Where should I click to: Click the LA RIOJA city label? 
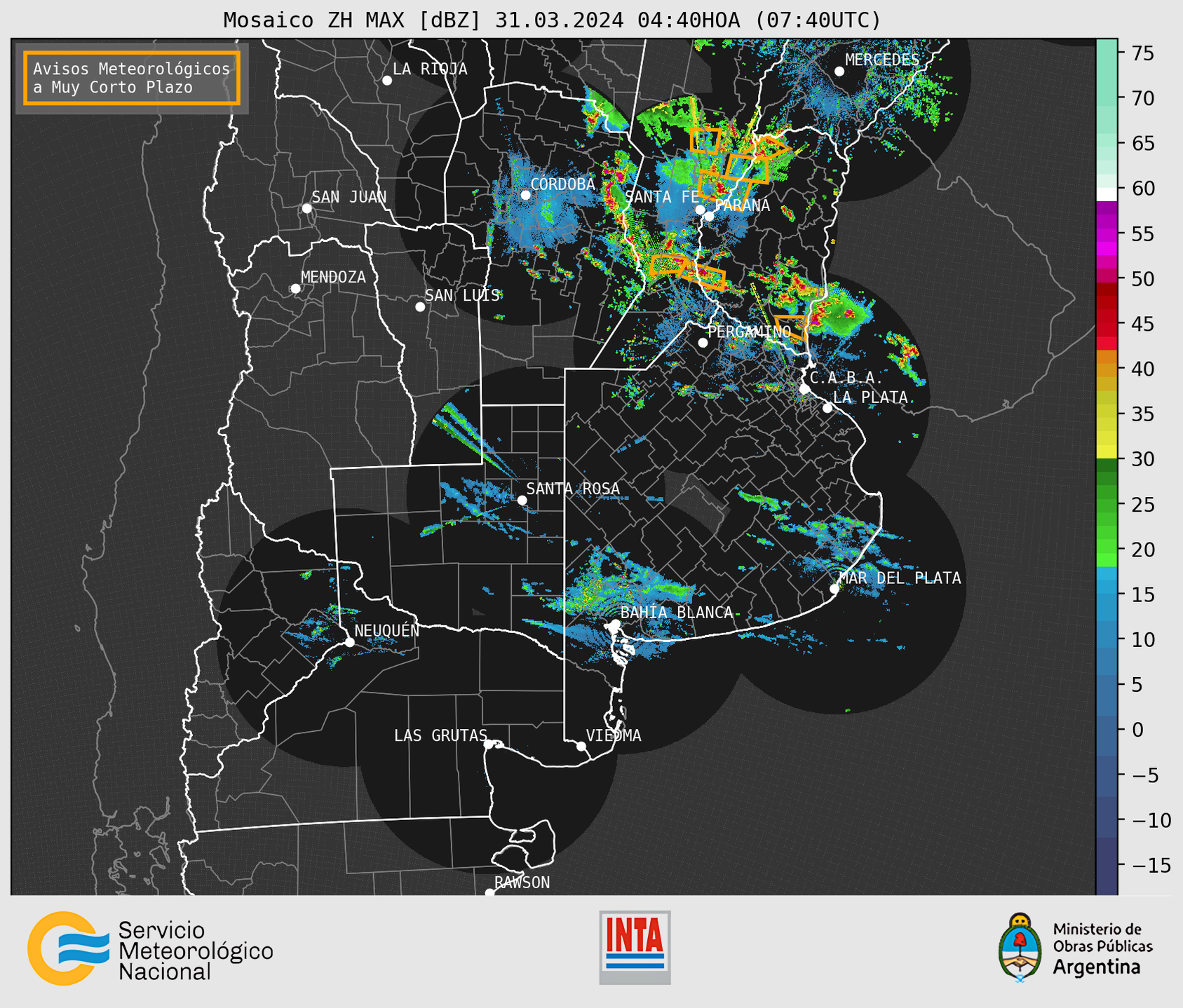430,69
